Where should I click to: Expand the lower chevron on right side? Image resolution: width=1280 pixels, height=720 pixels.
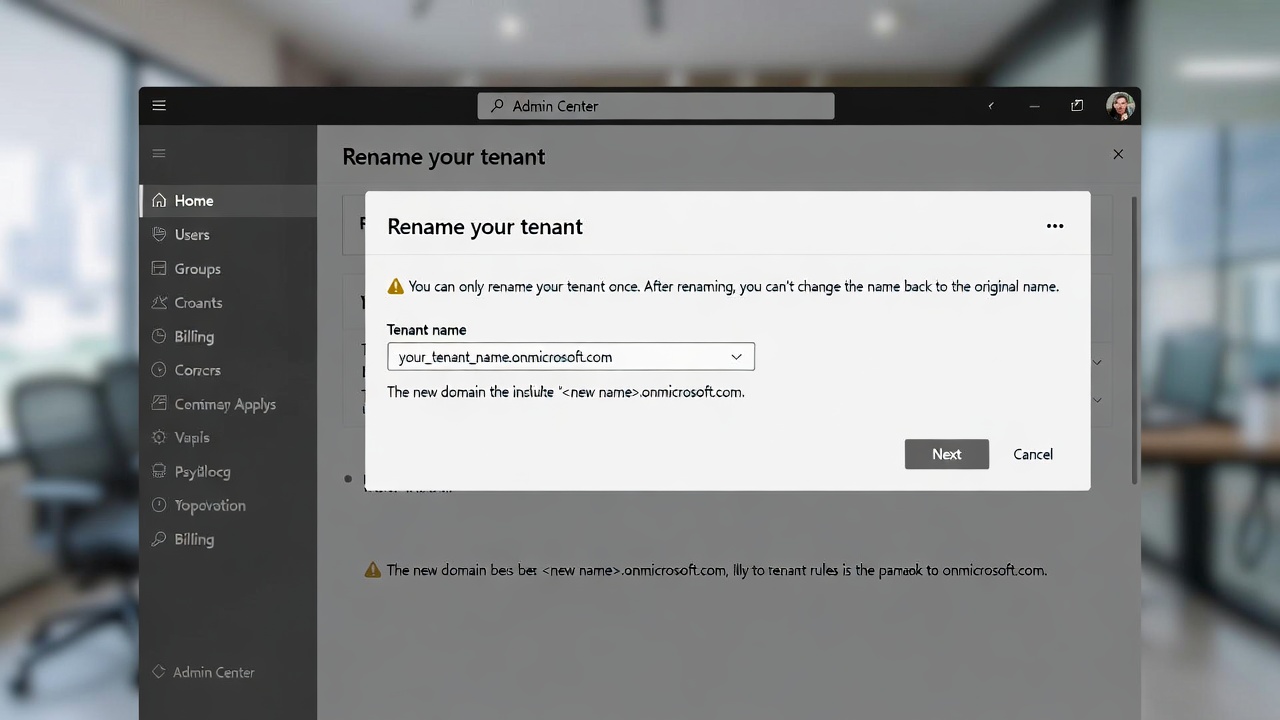(1097, 400)
